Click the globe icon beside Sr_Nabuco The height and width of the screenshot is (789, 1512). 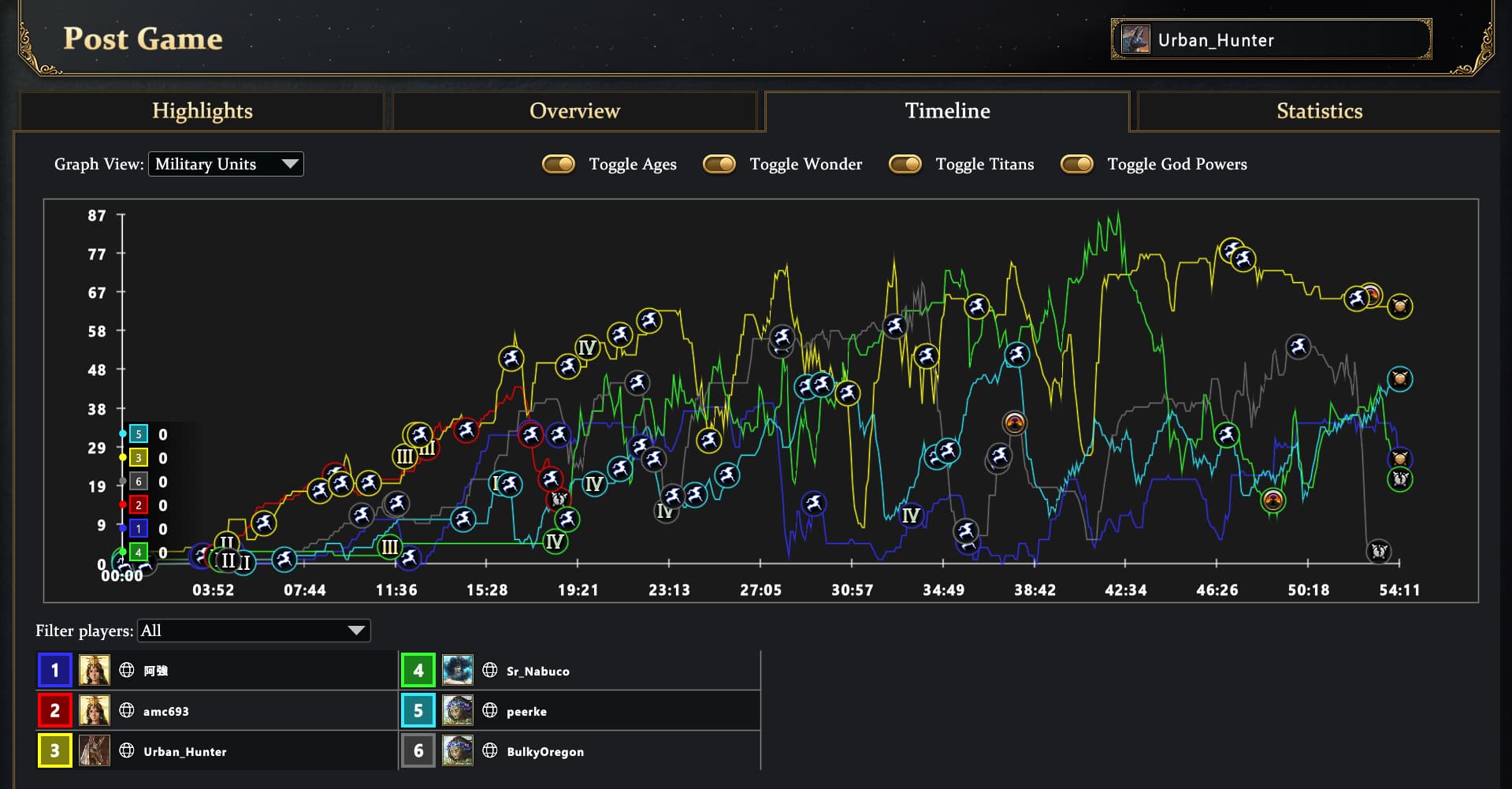[x=489, y=670]
